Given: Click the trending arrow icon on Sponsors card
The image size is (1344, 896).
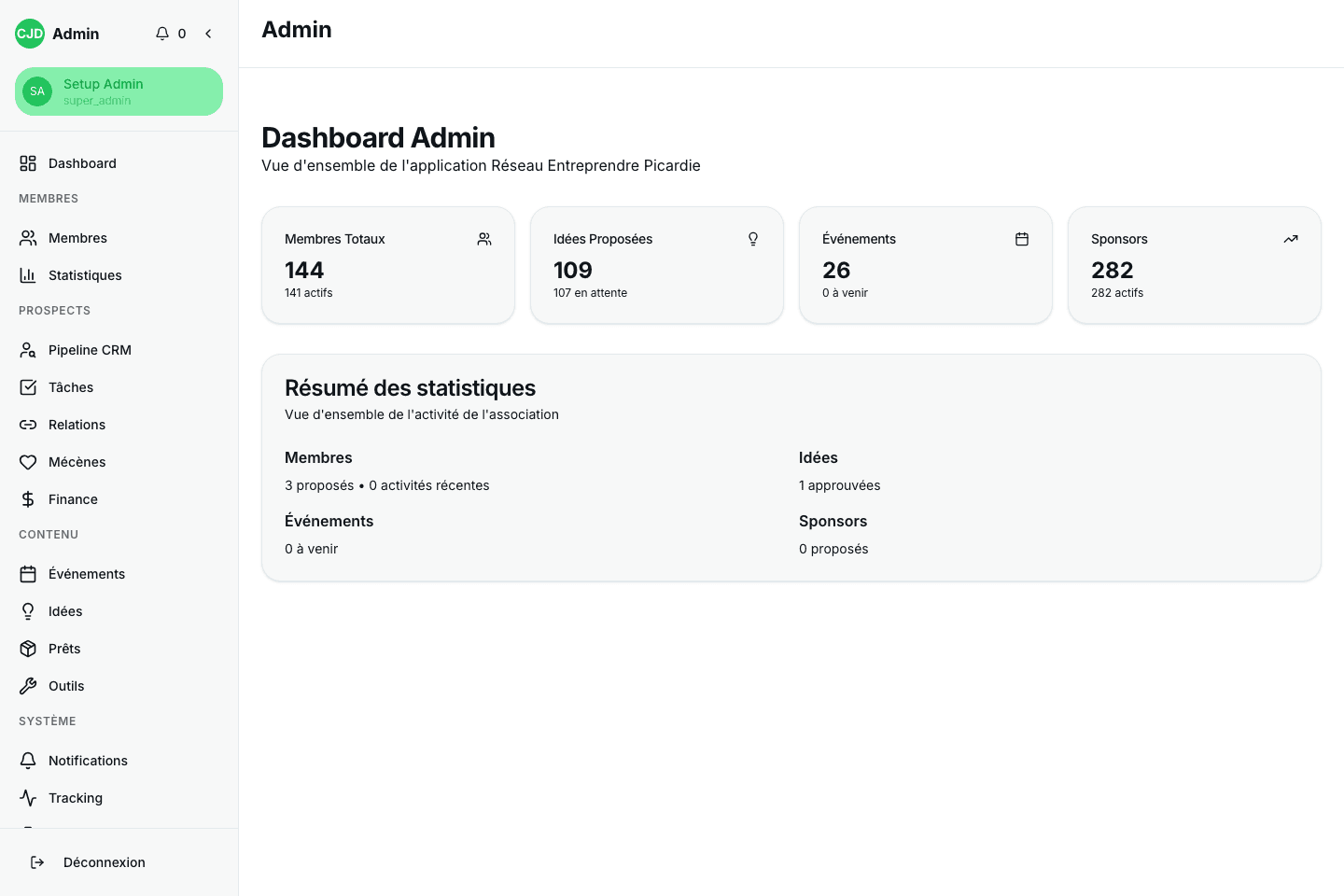Looking at the screenshot, I should click(1291, 239).
